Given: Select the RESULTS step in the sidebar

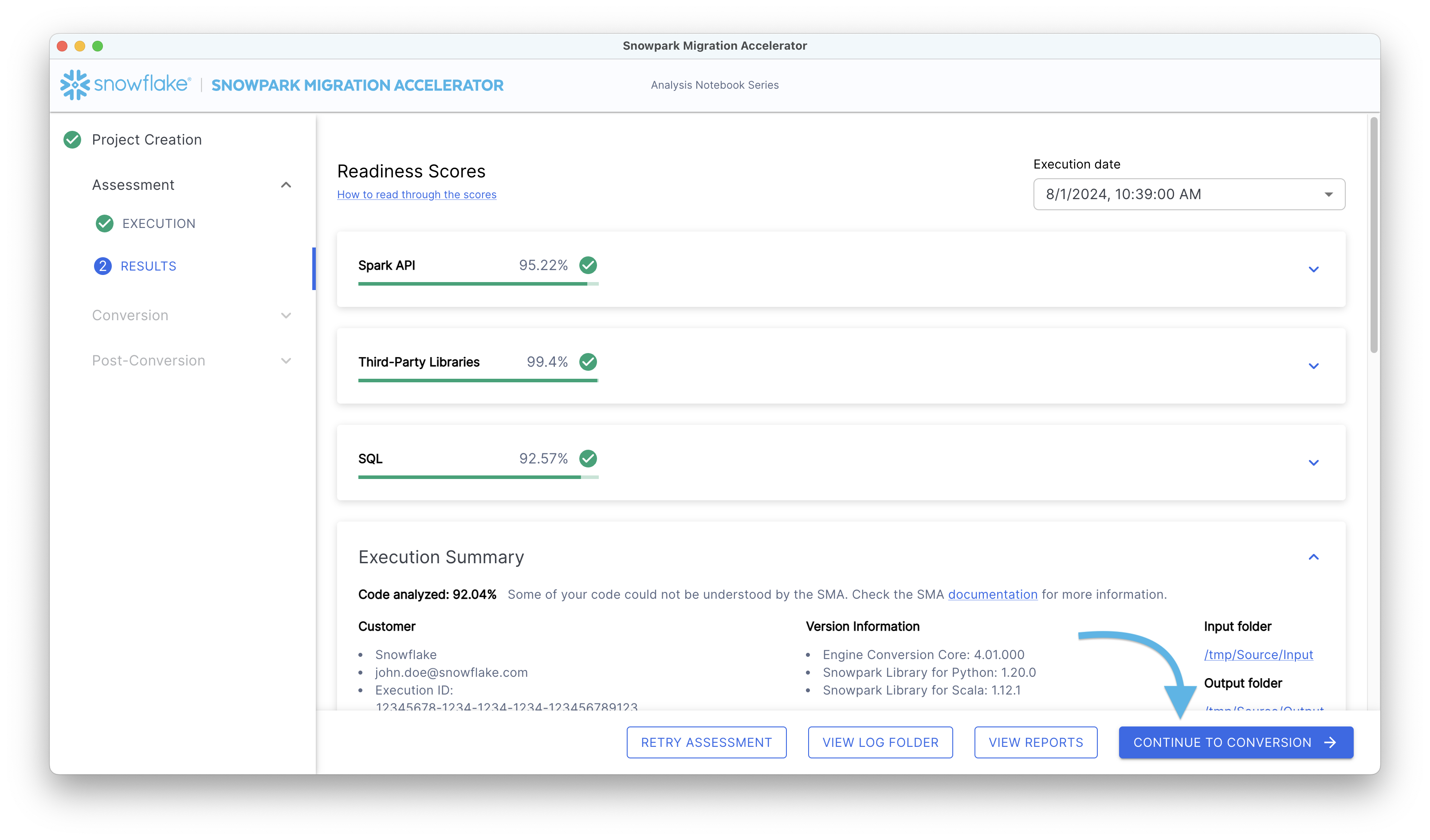Looking at the screenshot, I should click(148, 266).
